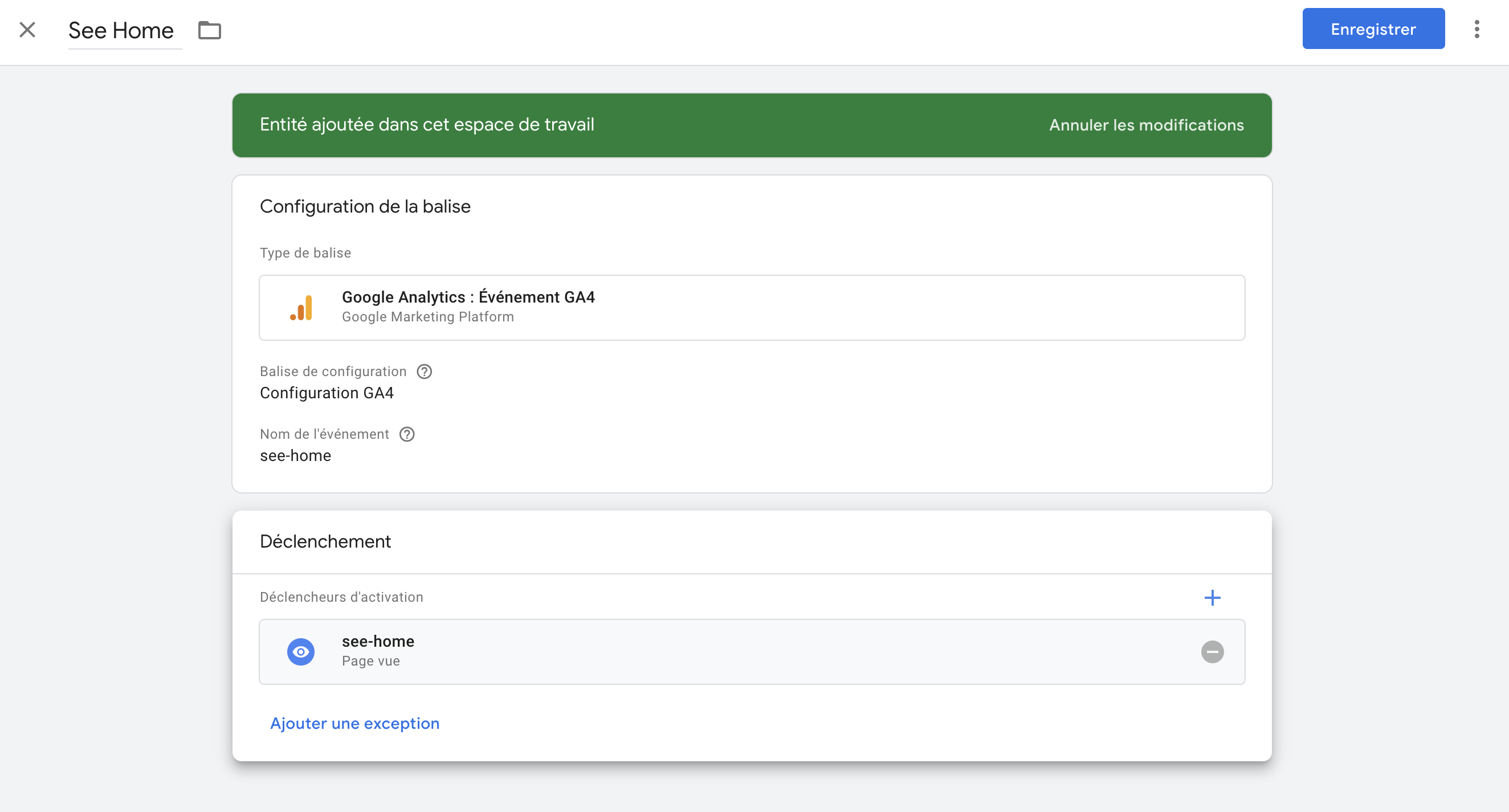This screenshot has height=812, width=1509.
Task: Click the see-home Page vue trigger icon
Action: click(300, 651)
